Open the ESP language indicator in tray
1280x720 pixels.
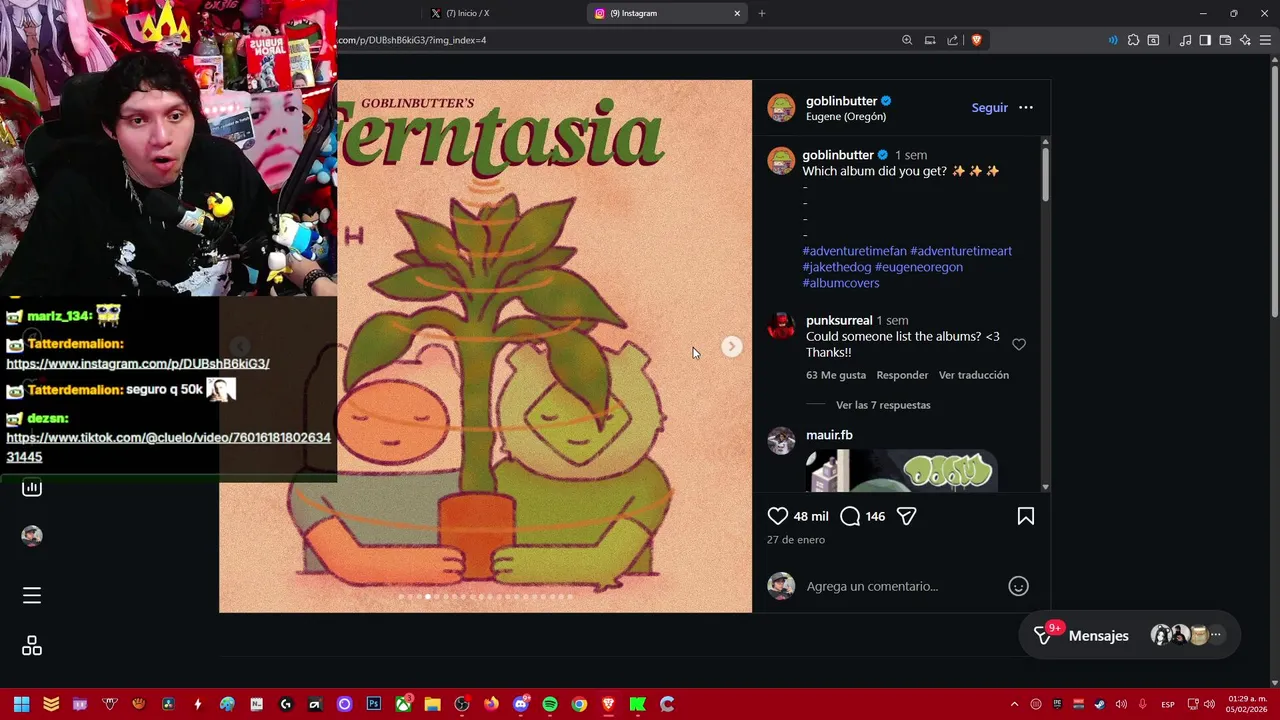coord(1168,705)
